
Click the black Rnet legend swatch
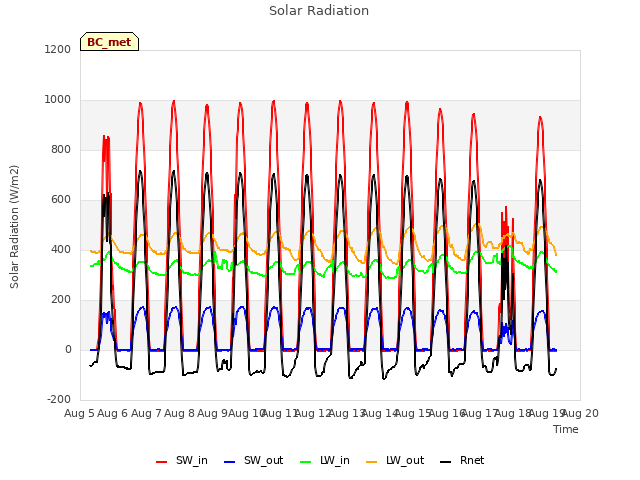coord(446,462)
